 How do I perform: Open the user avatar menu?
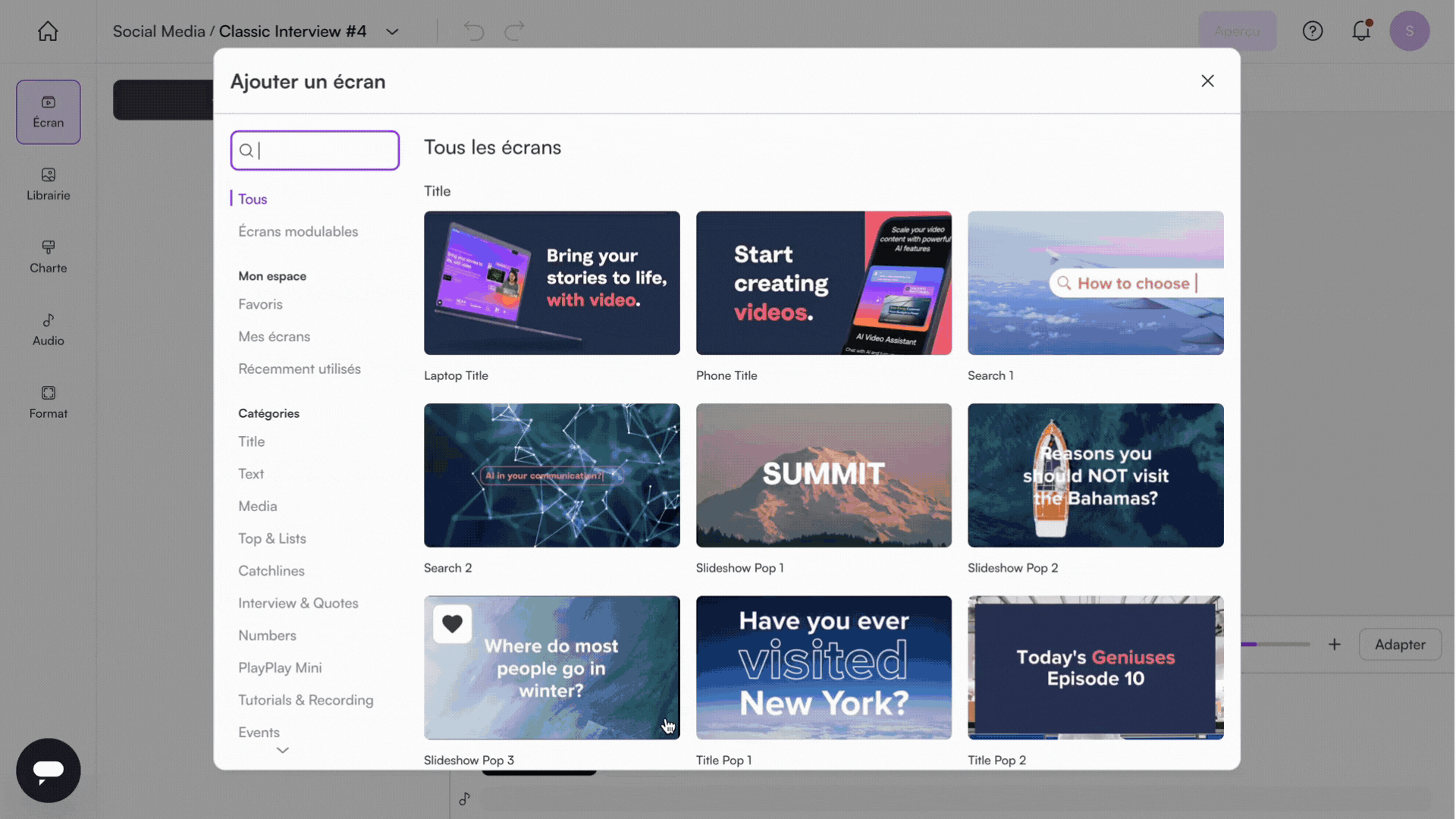[x=1409, y=31]
